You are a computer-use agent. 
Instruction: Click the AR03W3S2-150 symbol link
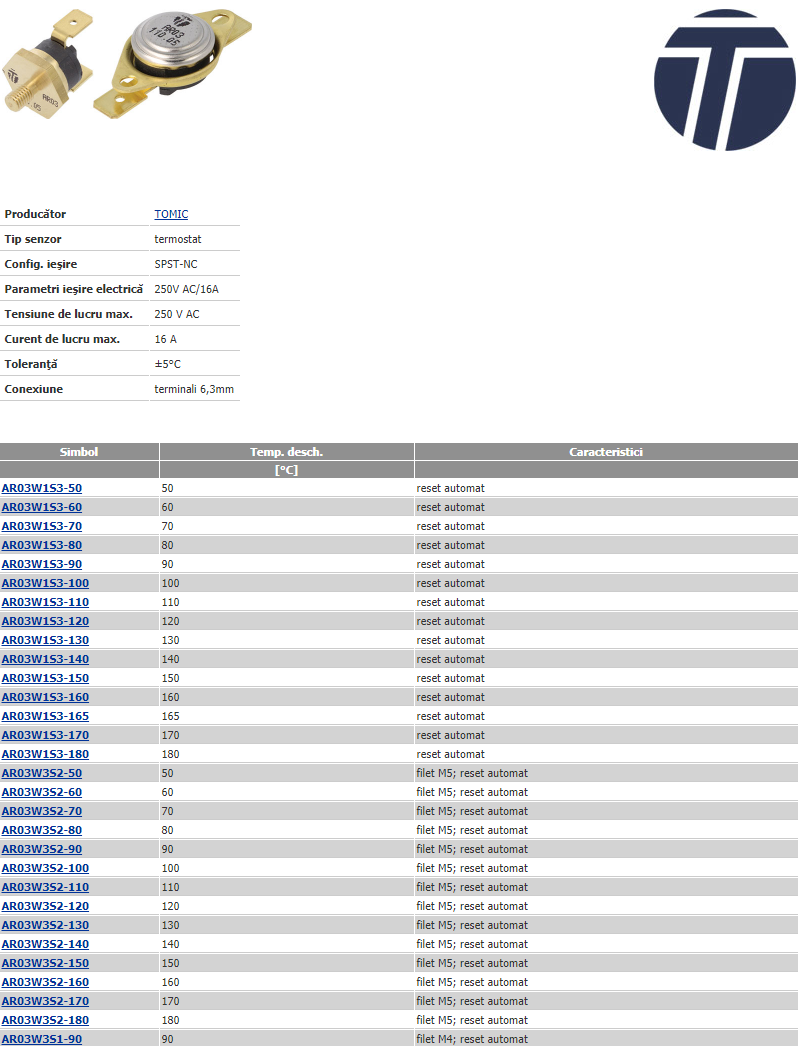[45, 963]
